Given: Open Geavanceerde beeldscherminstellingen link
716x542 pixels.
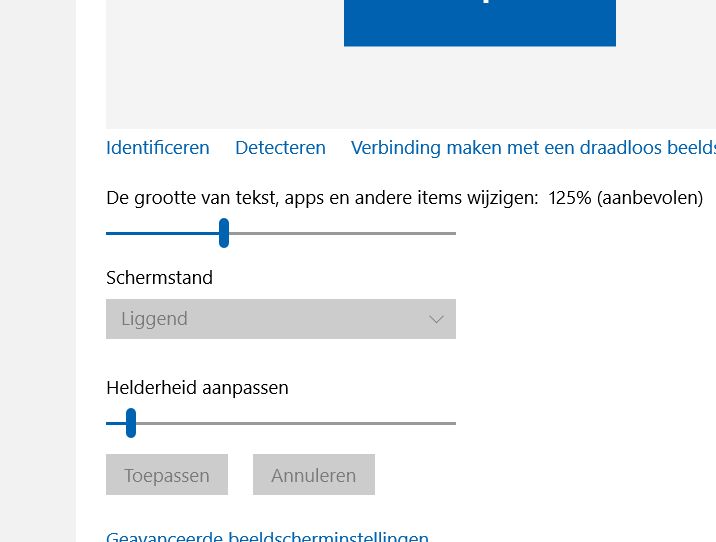Looking at the screenshot, I should (x=267, y=536).
